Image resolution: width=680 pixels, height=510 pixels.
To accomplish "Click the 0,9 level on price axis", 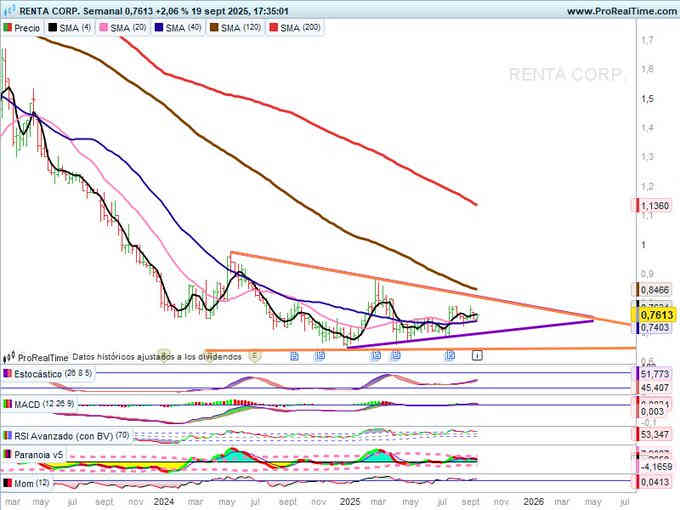I will pyautogui.click(x=647, y=274).
